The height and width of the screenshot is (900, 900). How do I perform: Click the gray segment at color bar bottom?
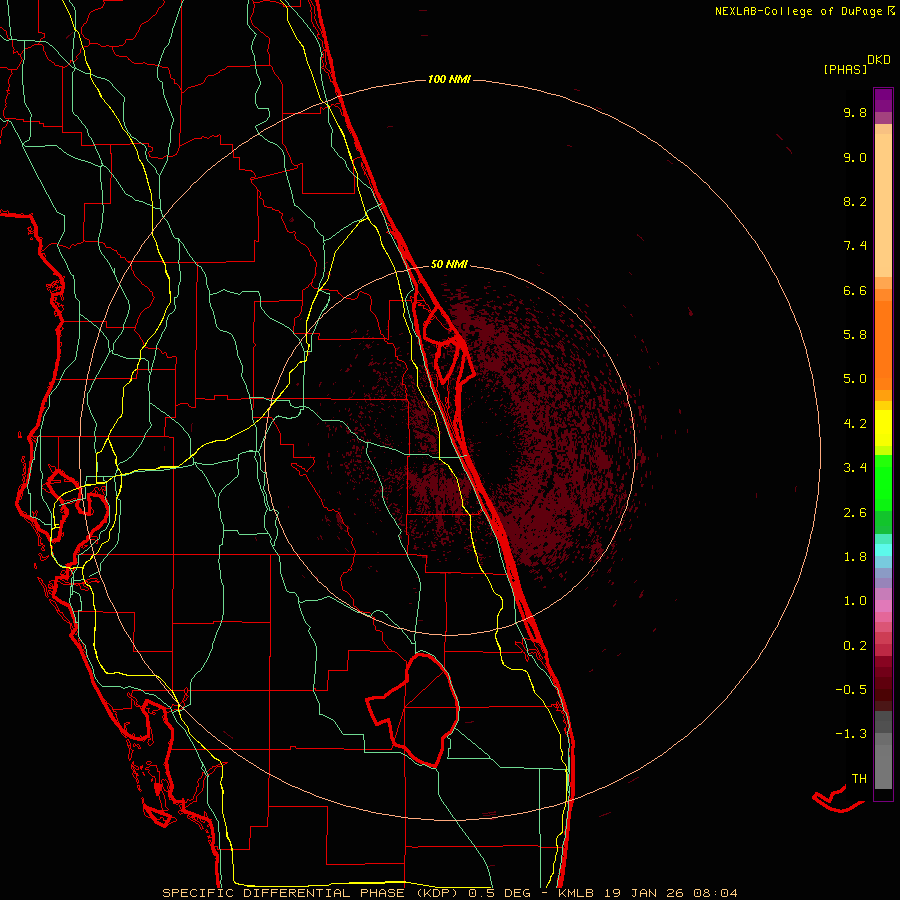pos(883,768)
